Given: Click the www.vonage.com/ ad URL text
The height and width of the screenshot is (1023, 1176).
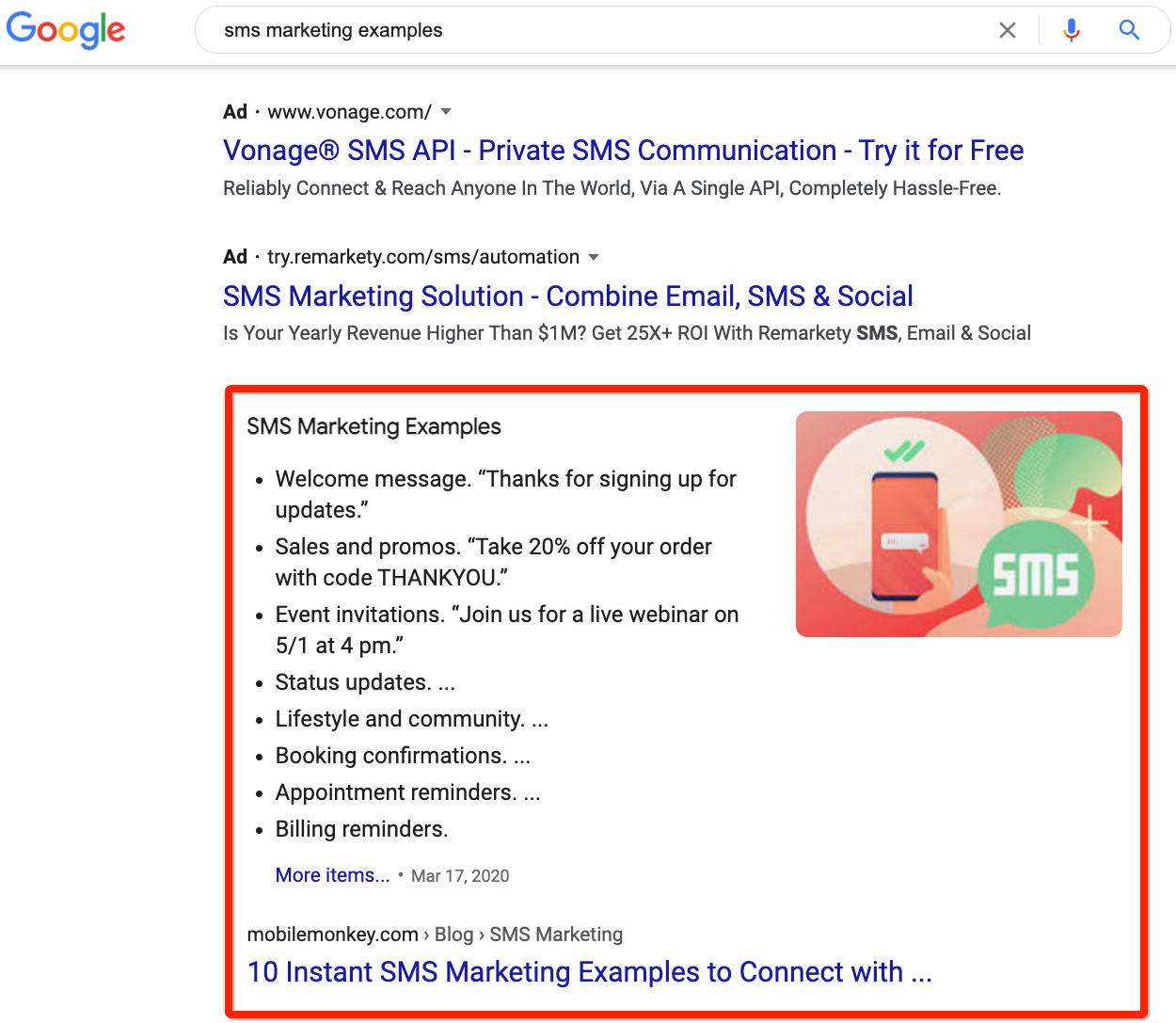Looking at the screenshot, I should [349, 112].
